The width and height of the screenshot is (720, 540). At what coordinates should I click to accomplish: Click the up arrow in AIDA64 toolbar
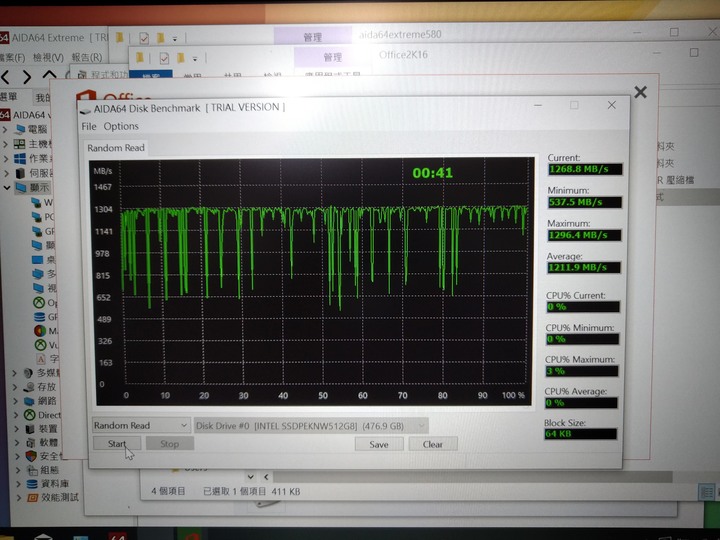click(x=49, y=75)
